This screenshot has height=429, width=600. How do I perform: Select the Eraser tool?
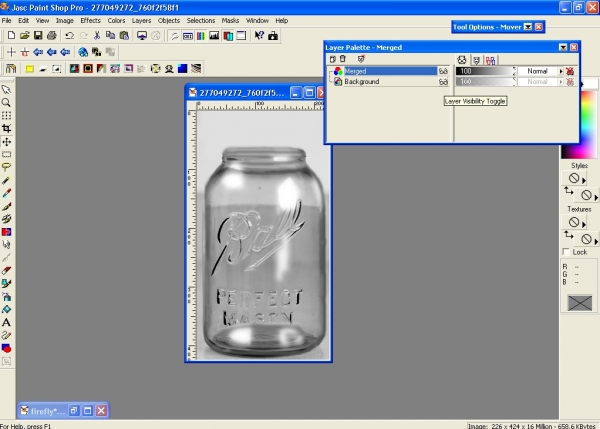tap(6, 271)
